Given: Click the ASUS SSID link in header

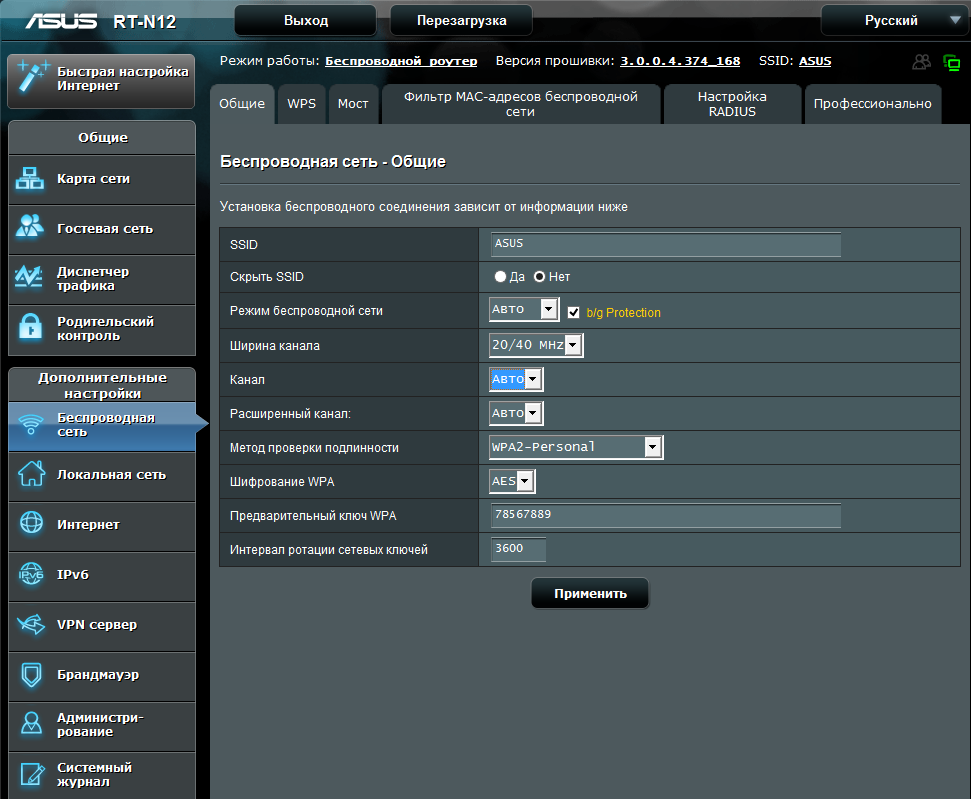Looking at the screenshot, I should click(815, 61).
